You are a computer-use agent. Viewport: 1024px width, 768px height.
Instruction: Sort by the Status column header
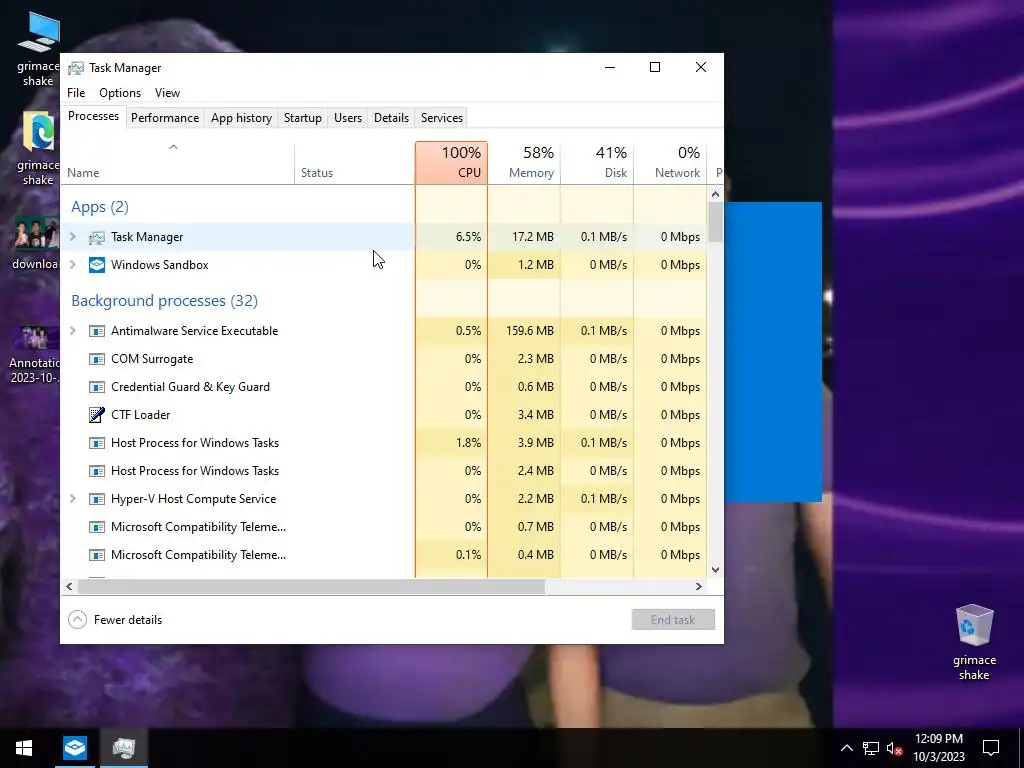355,163
